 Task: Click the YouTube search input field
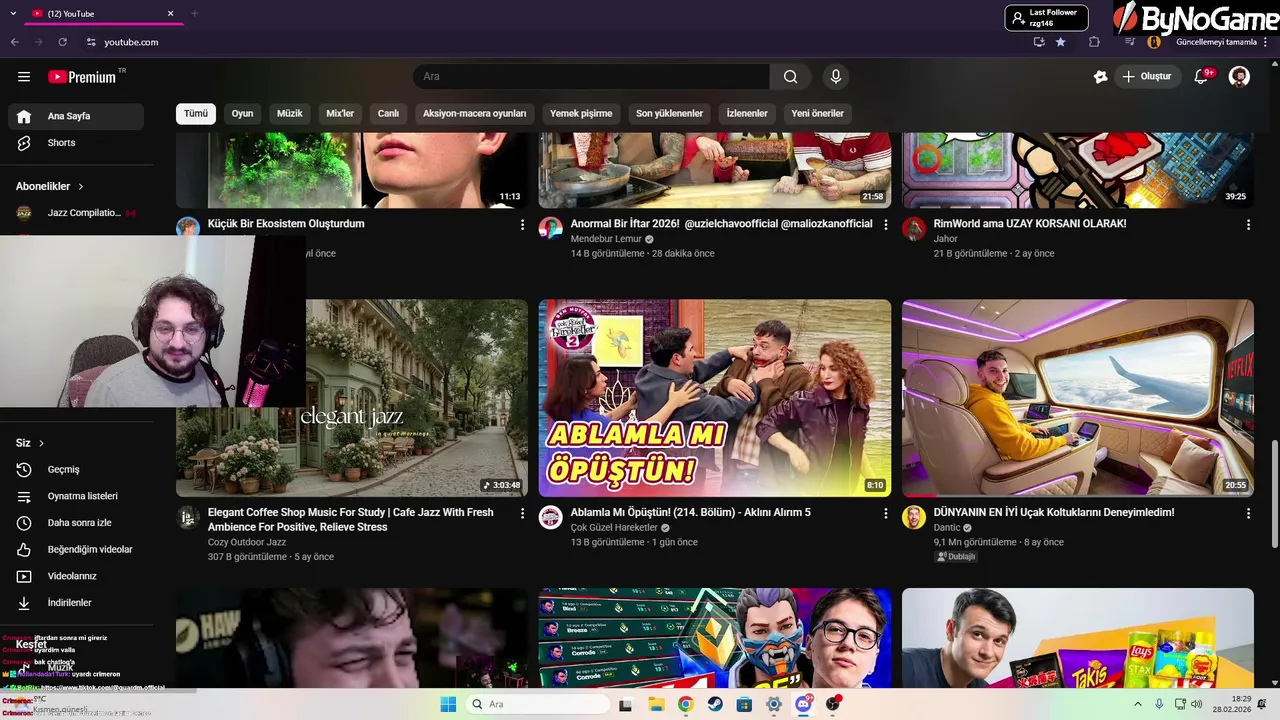(x=591, y=77)
